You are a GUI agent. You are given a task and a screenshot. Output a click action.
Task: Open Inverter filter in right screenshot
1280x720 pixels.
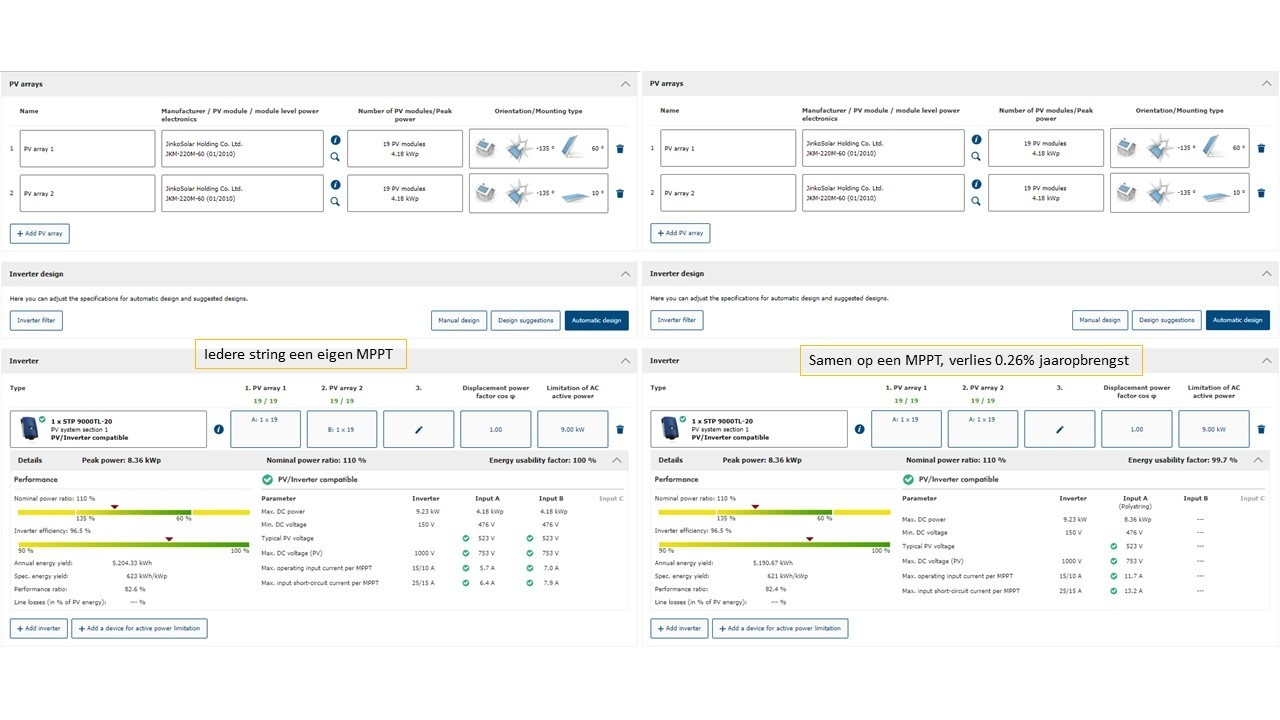[x=677, y=320]
